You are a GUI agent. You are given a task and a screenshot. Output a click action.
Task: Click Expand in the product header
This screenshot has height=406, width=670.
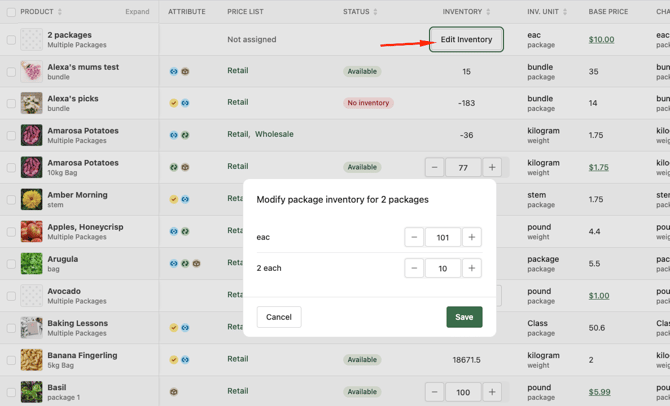coord(137,12)
